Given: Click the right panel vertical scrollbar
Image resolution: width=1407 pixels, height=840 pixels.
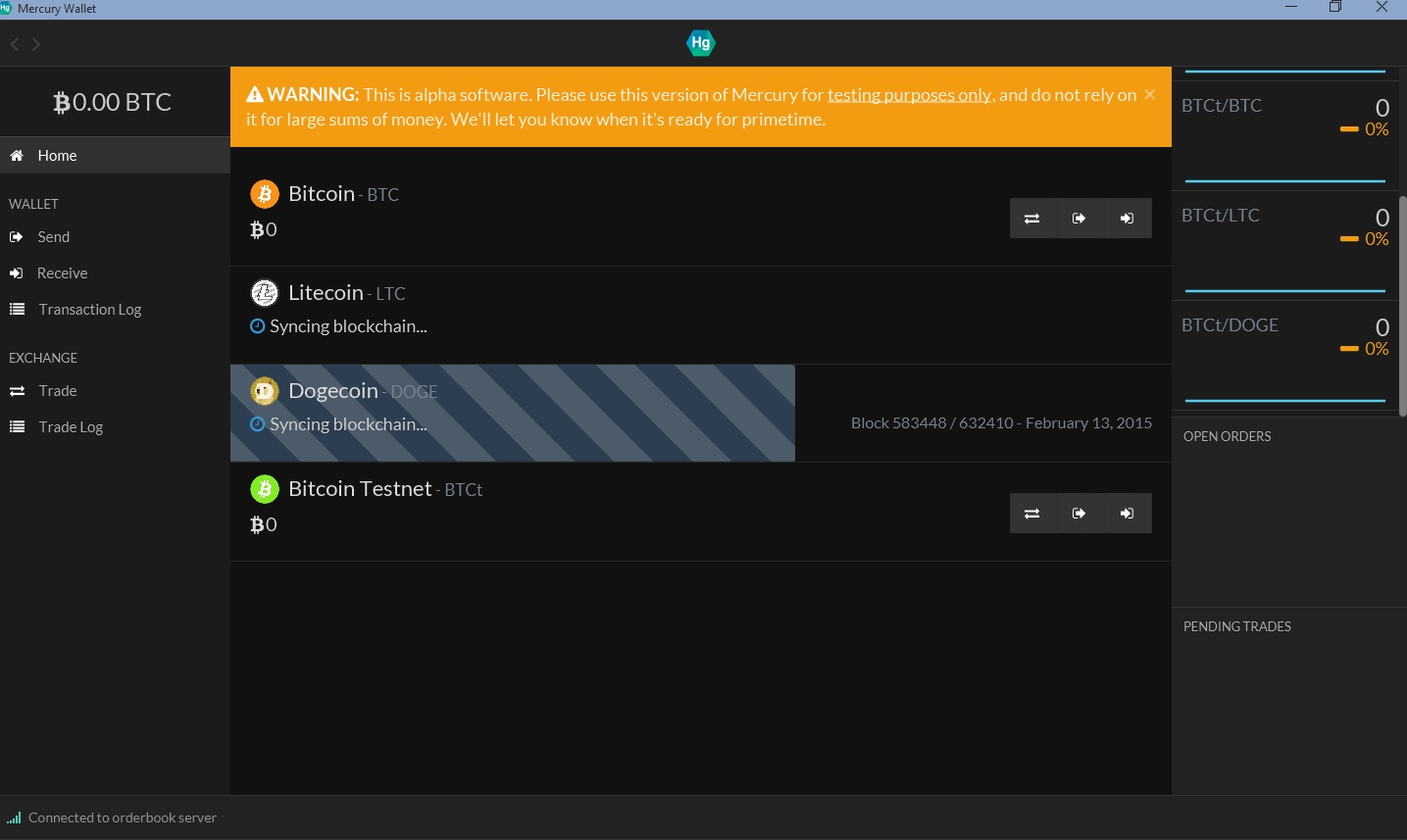Looking at the screenshot, I should pyautogui.click(x=1402, y=306).
